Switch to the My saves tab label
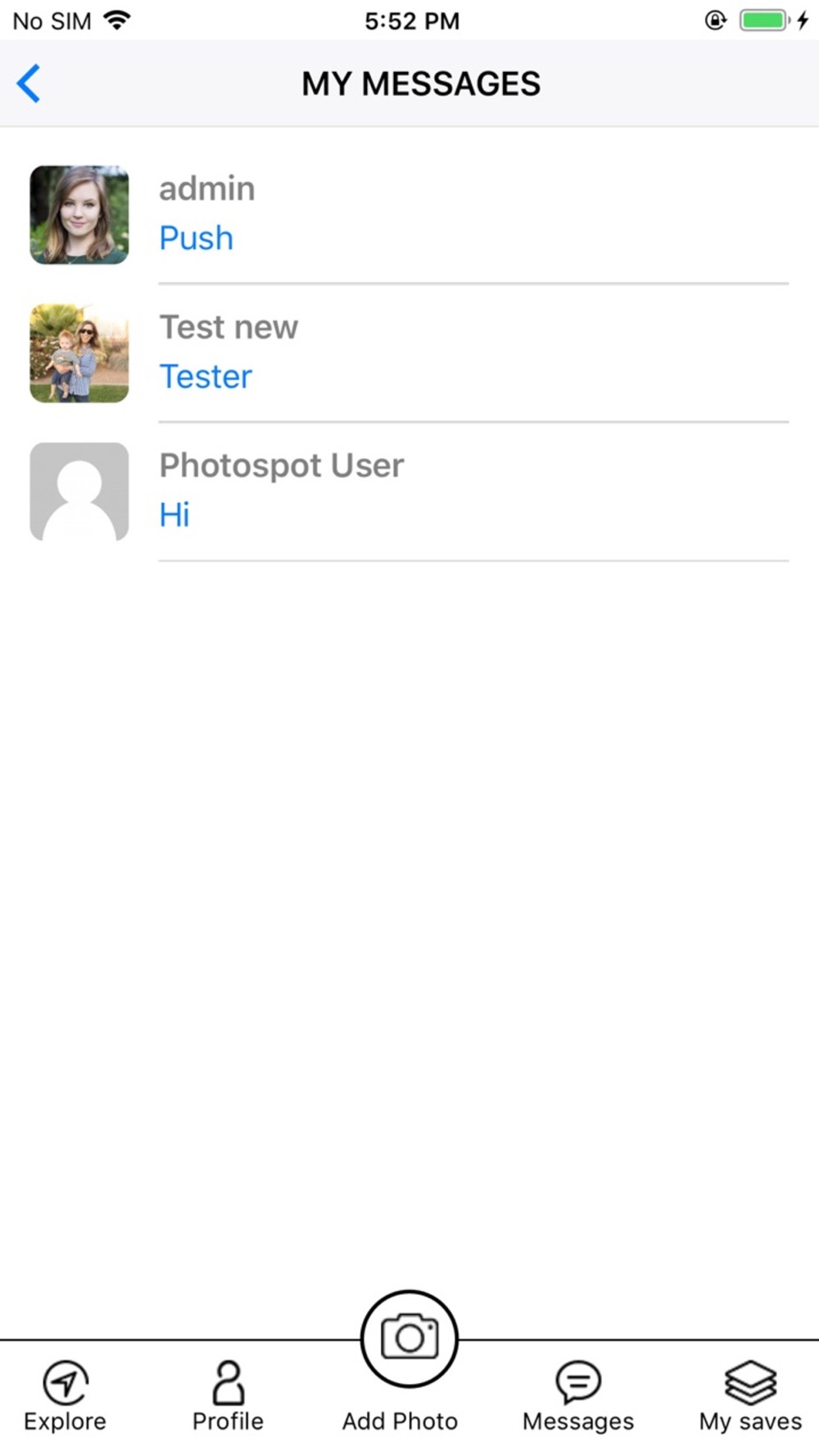 coord(750,1421)
